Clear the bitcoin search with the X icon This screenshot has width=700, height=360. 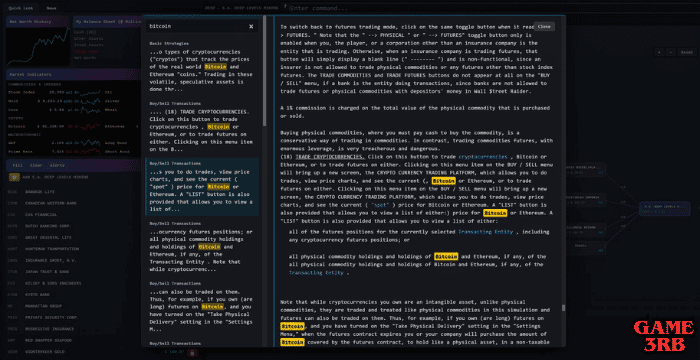click(x=251, y=26)
